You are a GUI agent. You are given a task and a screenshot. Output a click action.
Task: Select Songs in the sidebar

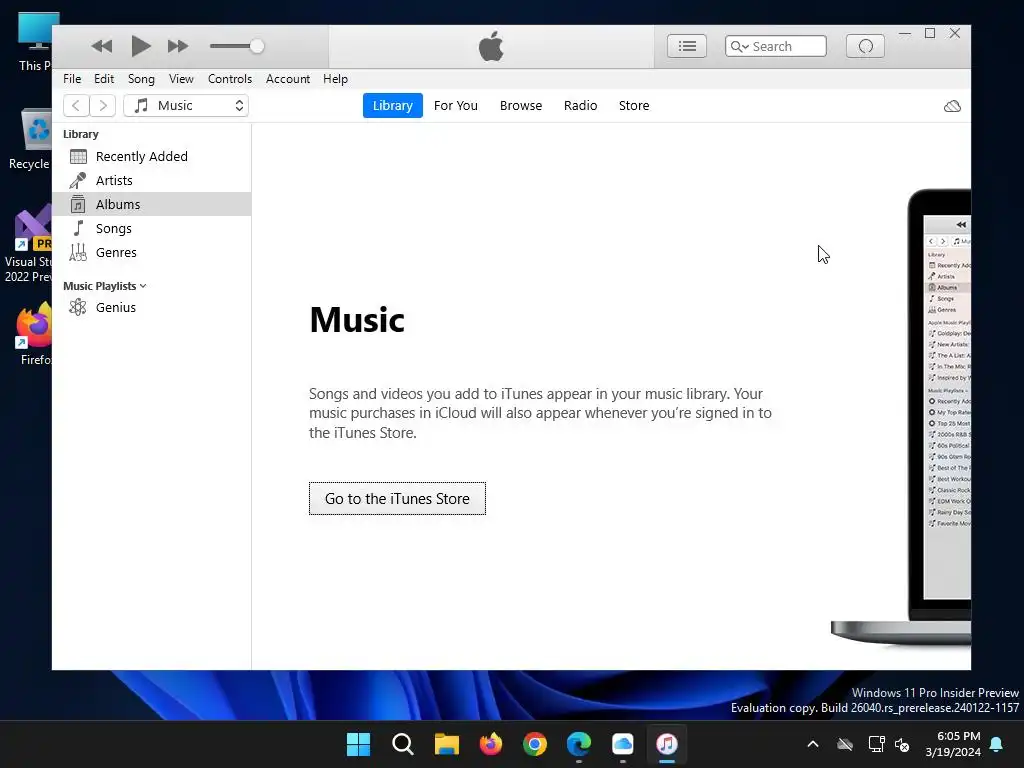pyautogui.click(x=152, y=229)
